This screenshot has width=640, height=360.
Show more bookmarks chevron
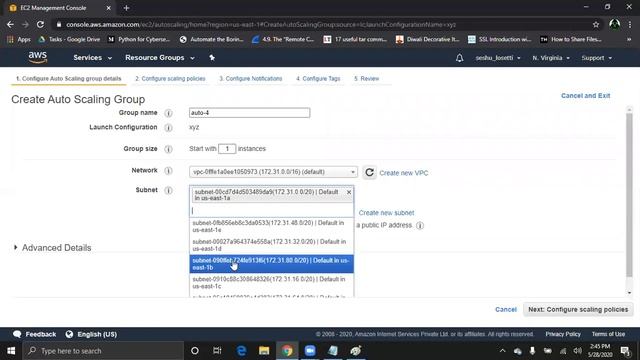point(629,40)
